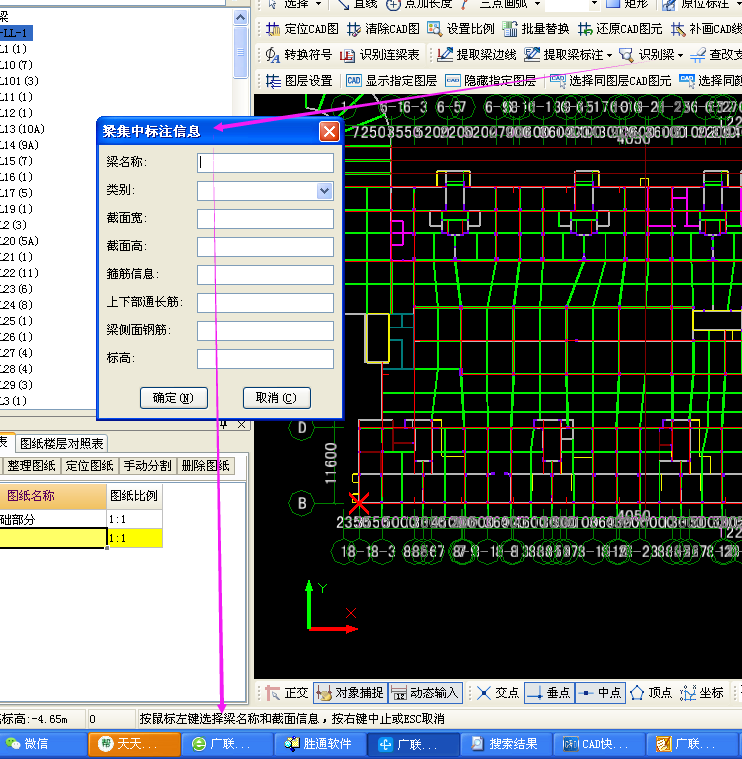742x759 pixels.
Task: Open 图层设置 from toolbar
Action: 299,81
